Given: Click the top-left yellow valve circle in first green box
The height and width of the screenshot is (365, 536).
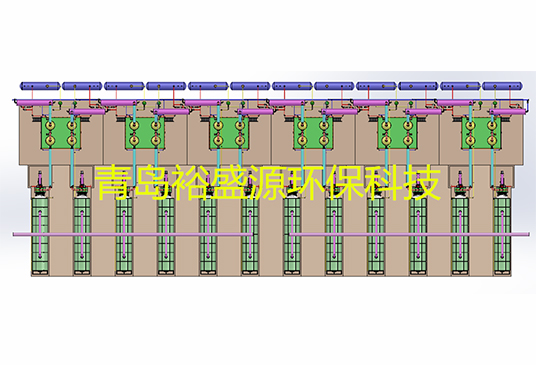Looking at the screenshot, I should [50, 126].
